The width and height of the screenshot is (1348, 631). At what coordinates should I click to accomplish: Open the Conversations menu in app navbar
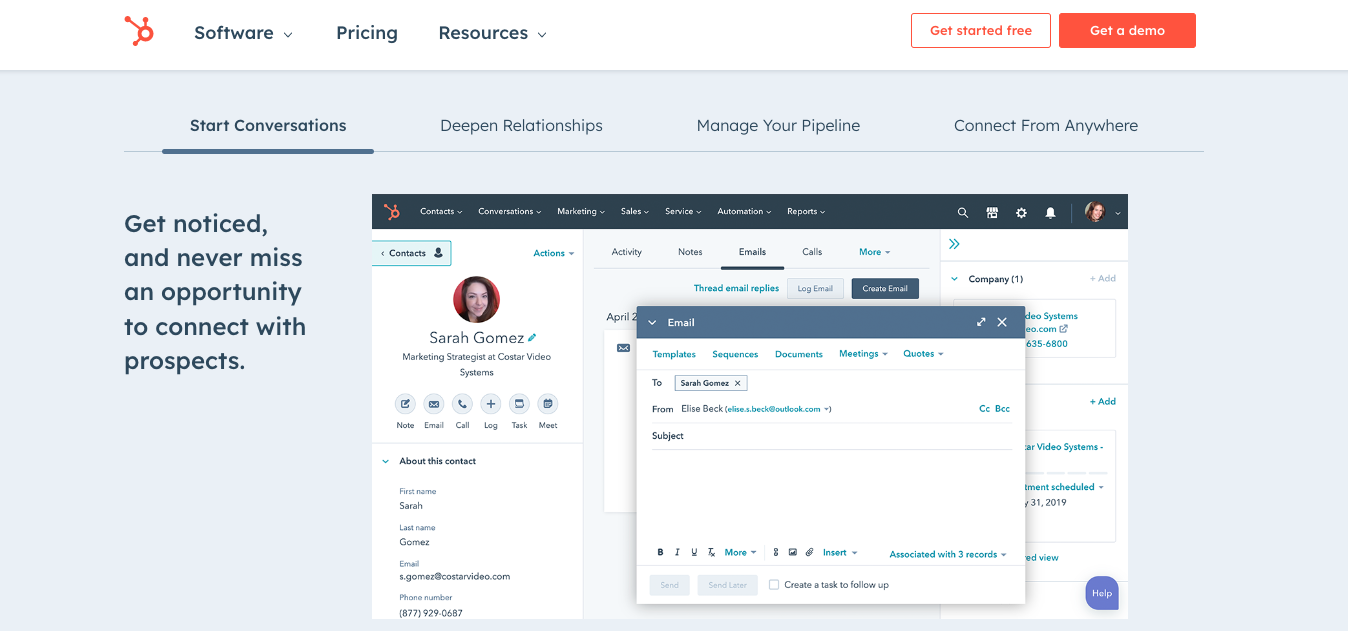(510, 212)
